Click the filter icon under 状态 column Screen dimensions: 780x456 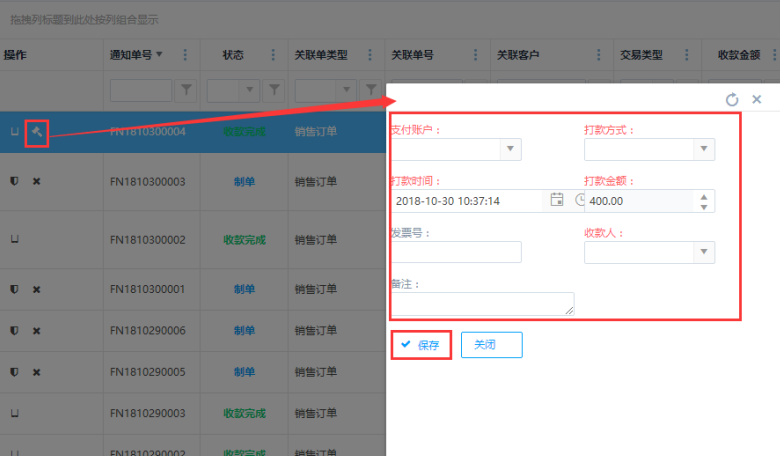274,90
